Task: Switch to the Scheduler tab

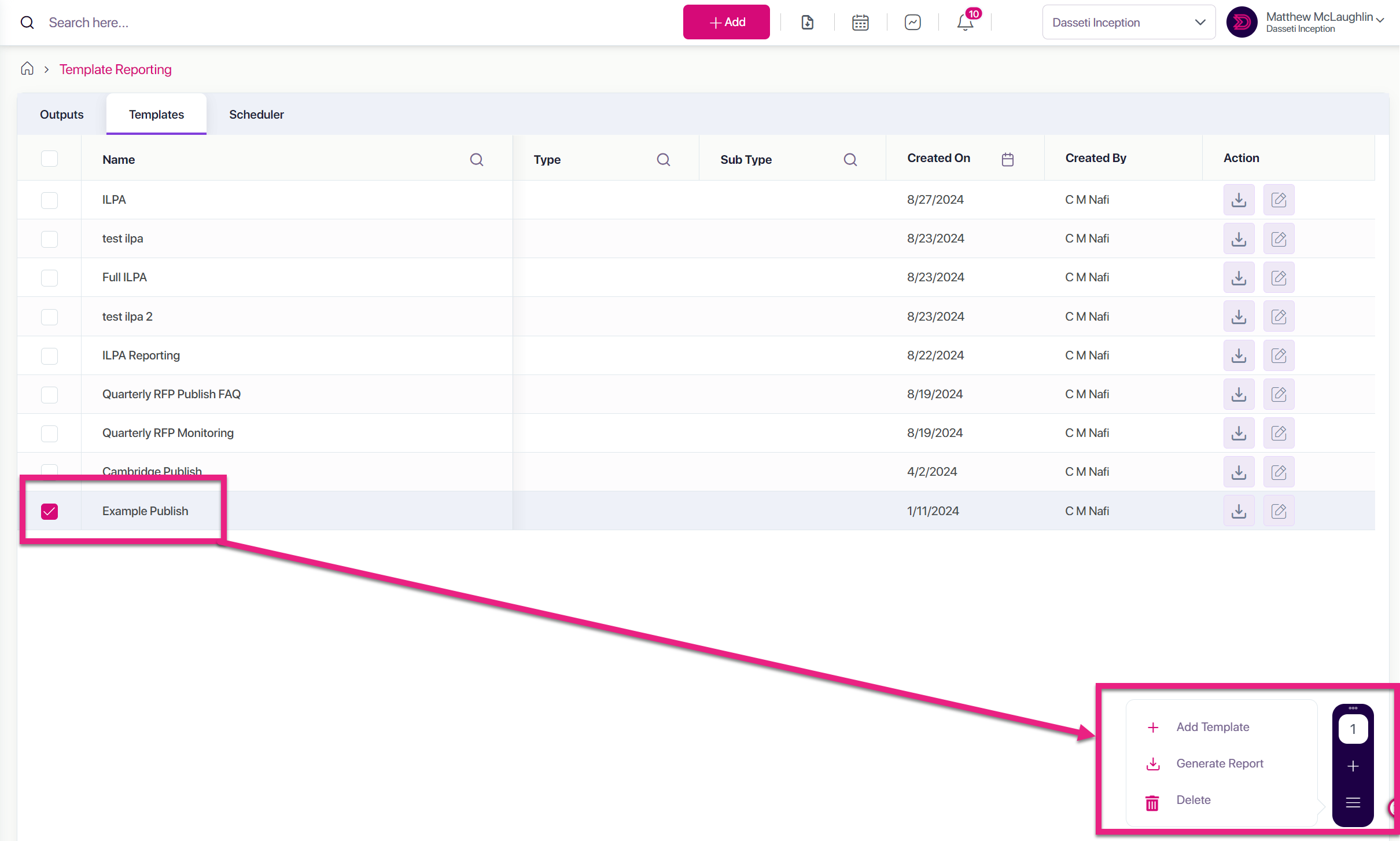Action: click(256, 115)
